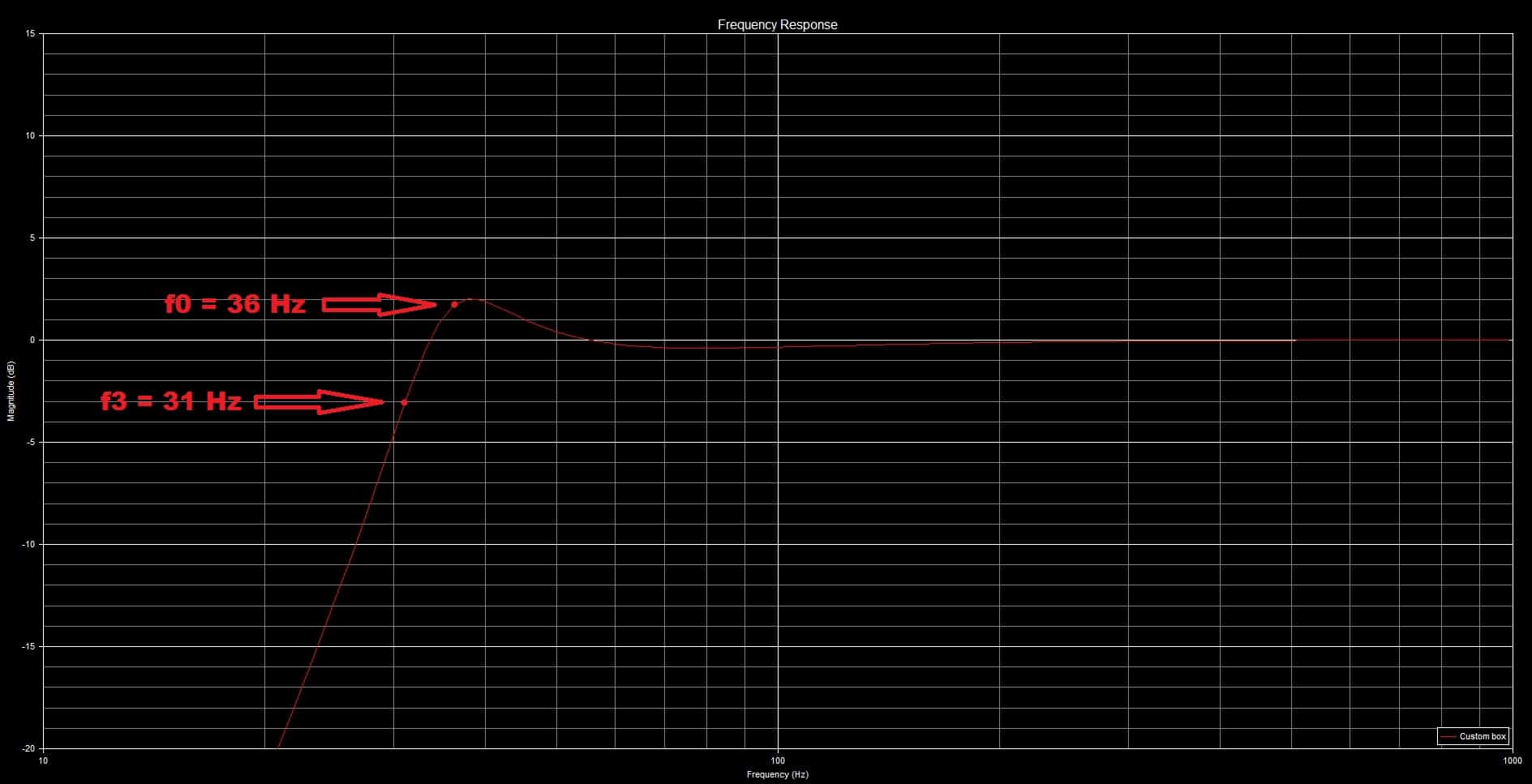The image size is (1532, 784).
Task: Click the "Magnitude (dB)" y-axis label
Action: [11, 390]
